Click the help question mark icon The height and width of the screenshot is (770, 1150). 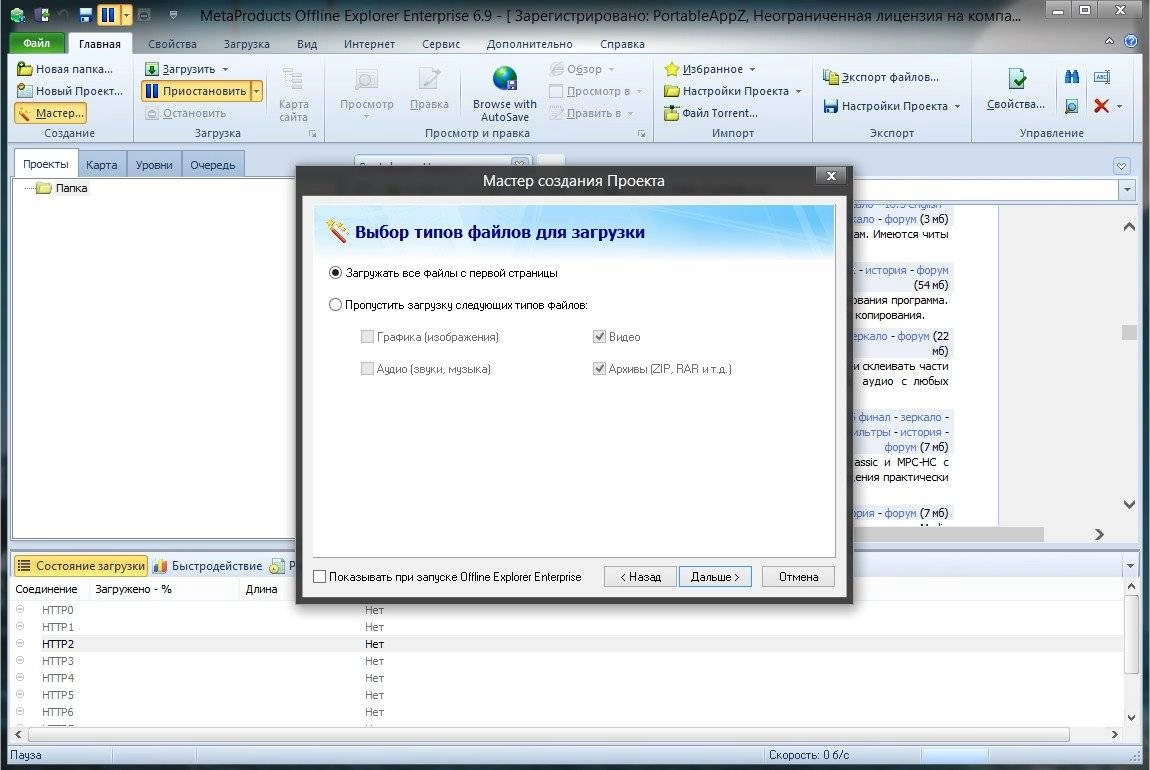pyautogui.click(x=1130, y=41)
